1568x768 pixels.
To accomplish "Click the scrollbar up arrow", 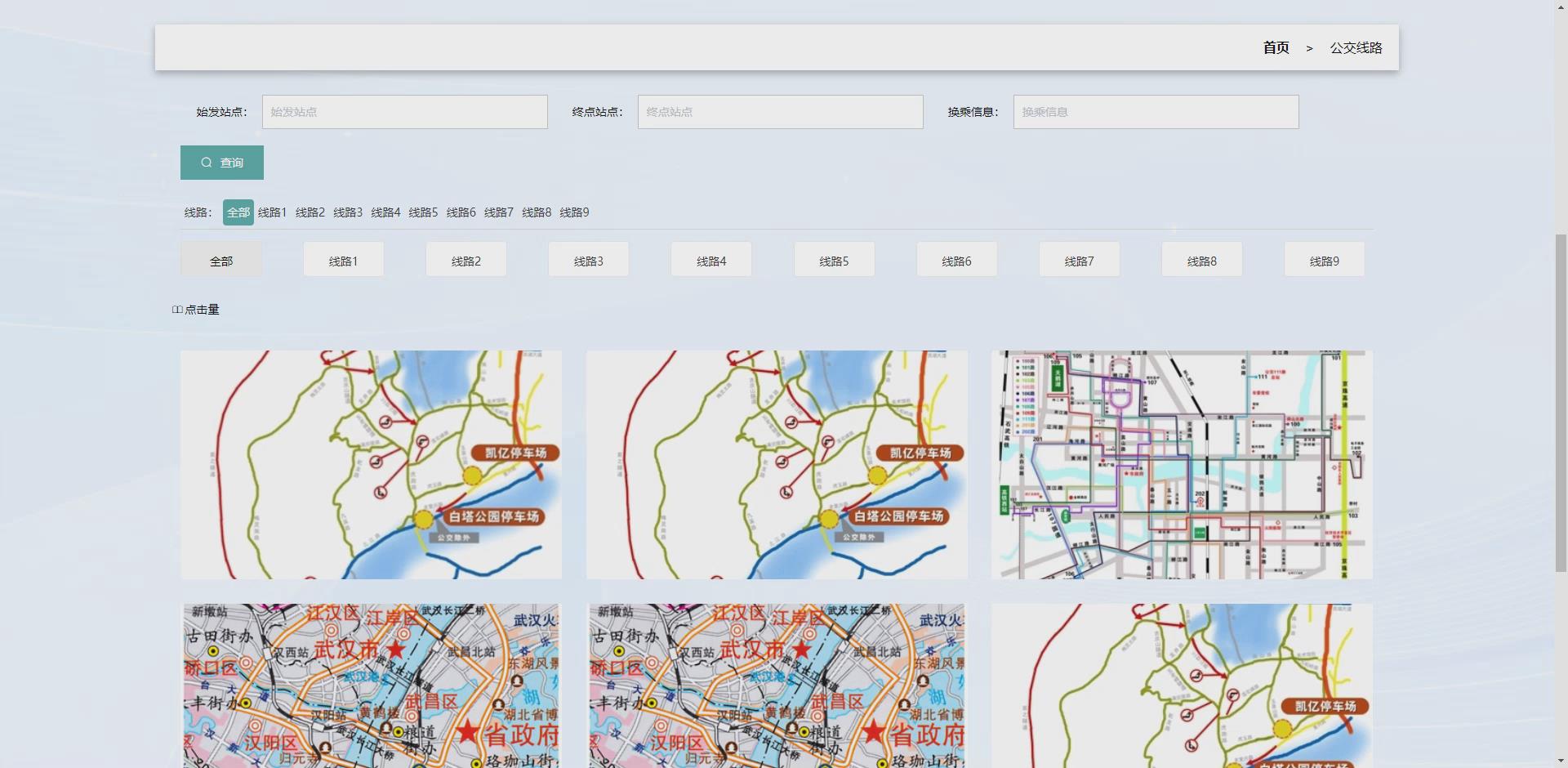I will (x=1561, y=6).
